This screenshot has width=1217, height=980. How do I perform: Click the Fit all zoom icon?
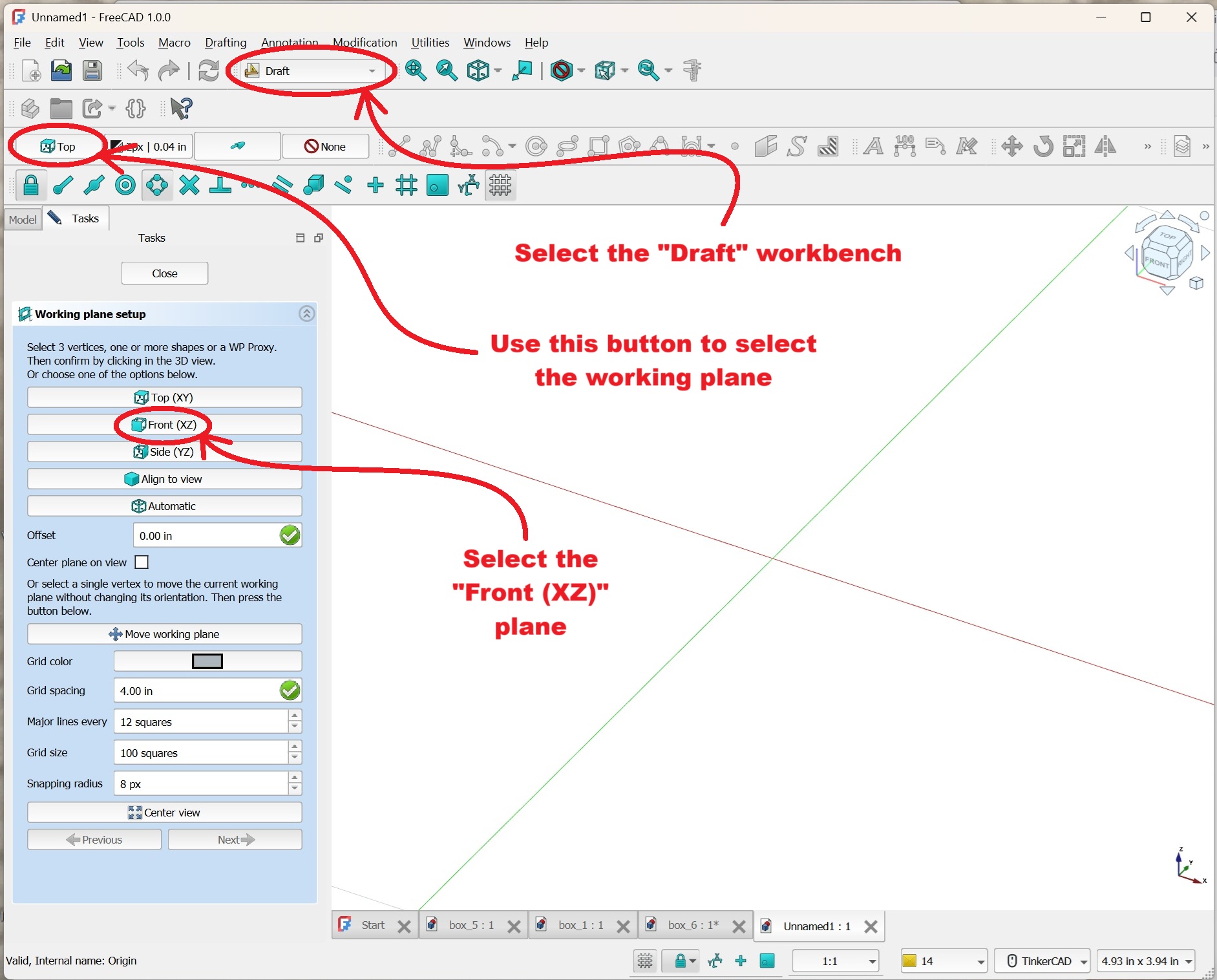[416, 70]
